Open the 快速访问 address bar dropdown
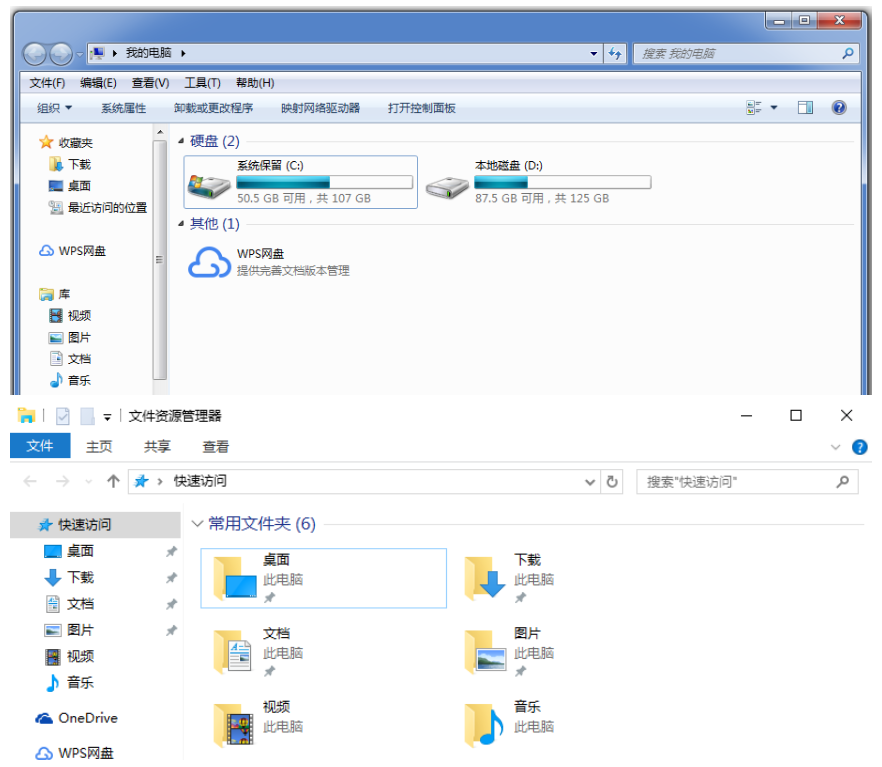882x767 pixels. click(590, 482)
